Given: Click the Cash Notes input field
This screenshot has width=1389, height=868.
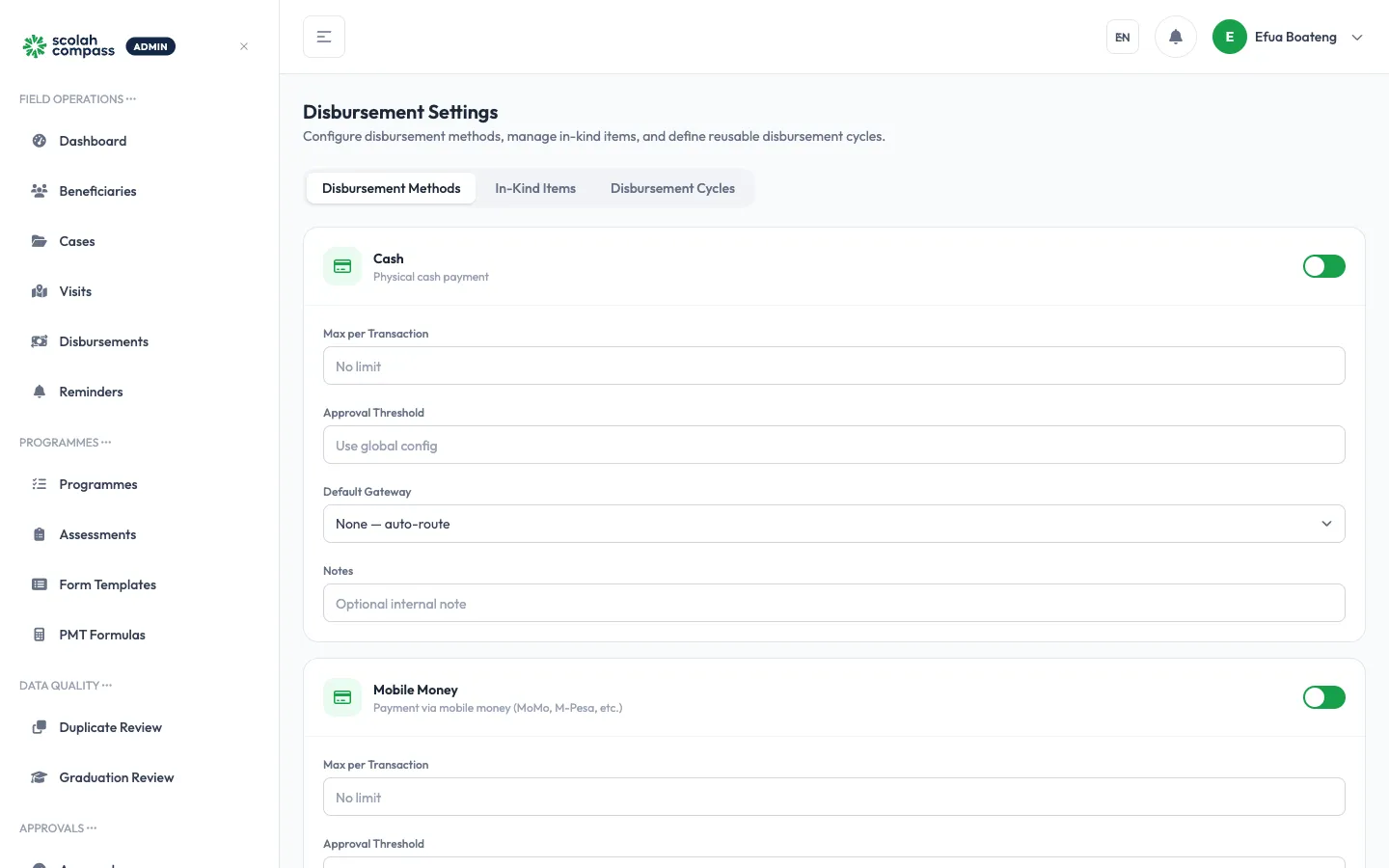Looking at the screenshot, I should pyautogui.click(x=834, y=603).
